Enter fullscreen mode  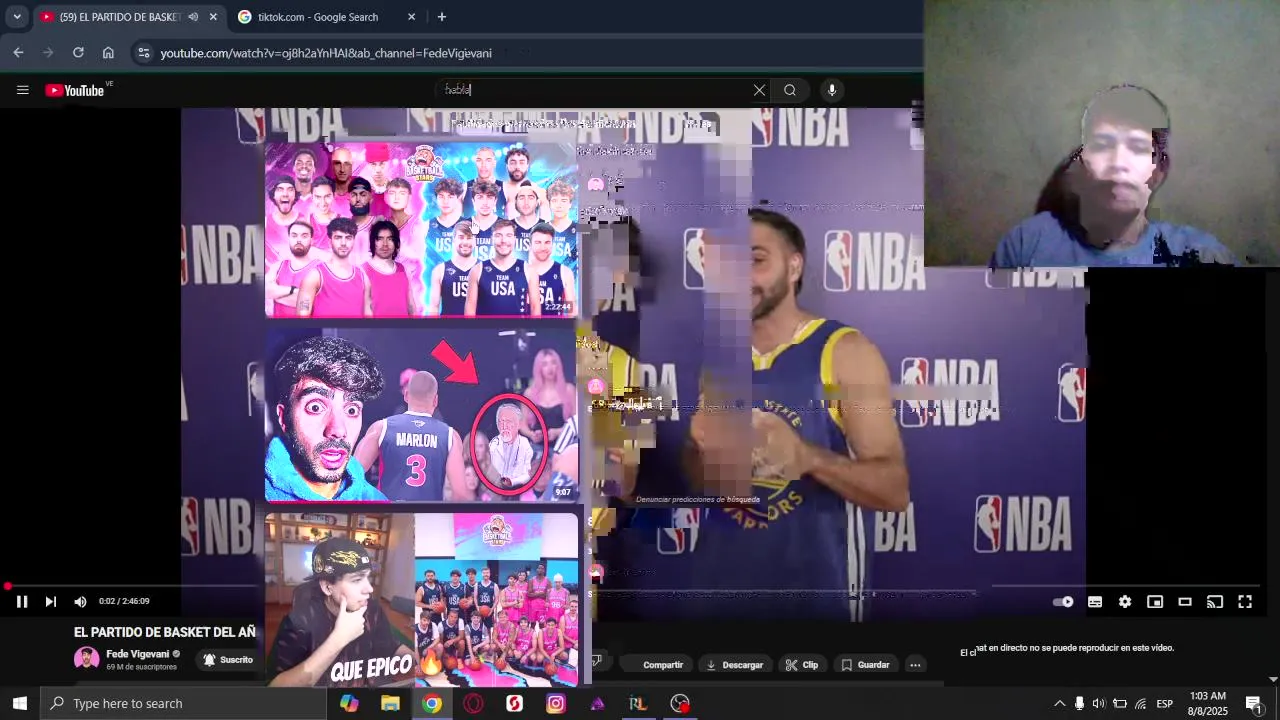tap(1245, 602)
